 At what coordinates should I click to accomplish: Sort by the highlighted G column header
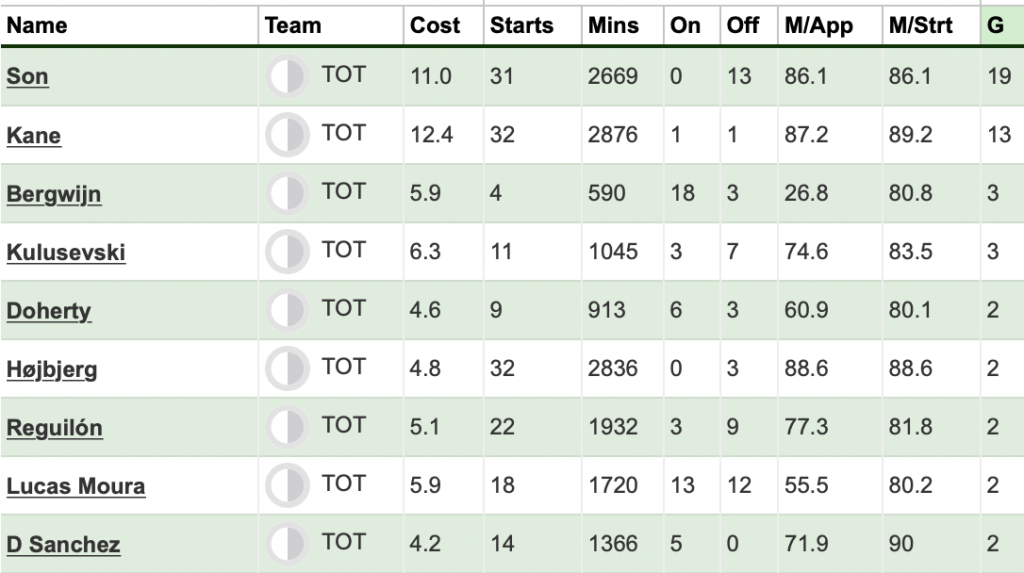(x=995, y=25)
